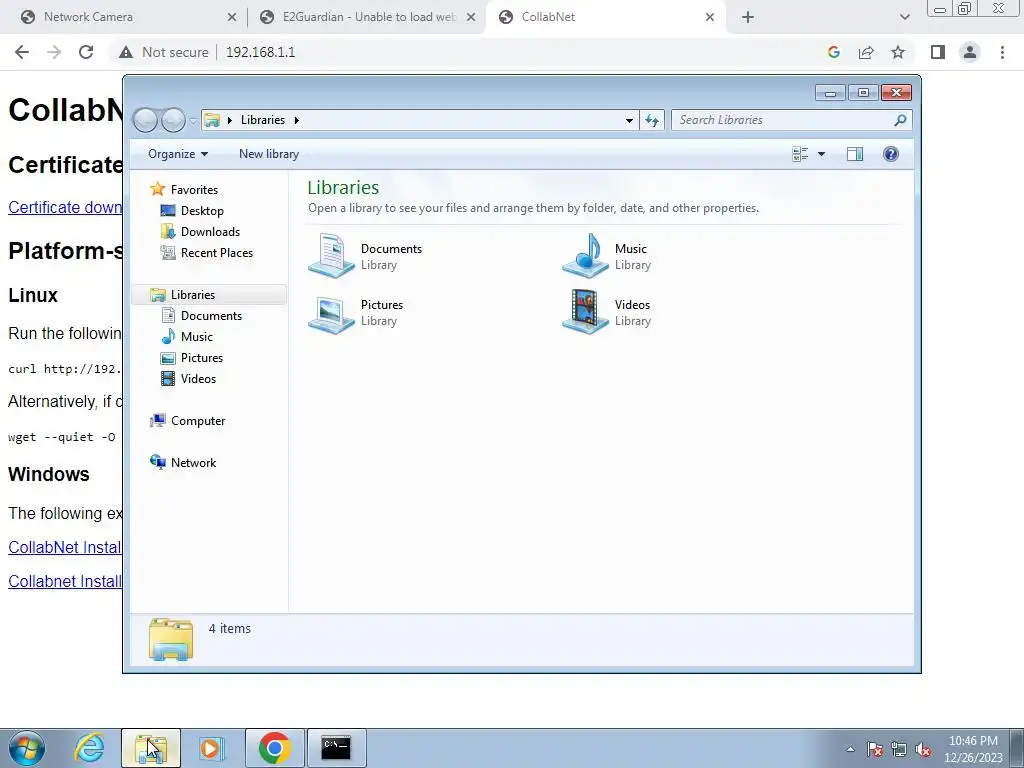This screenshot has width=1024, height=768.
Task: Click the Not secure warning indicator
Action: pyautogui.click(x=163, y=52)
